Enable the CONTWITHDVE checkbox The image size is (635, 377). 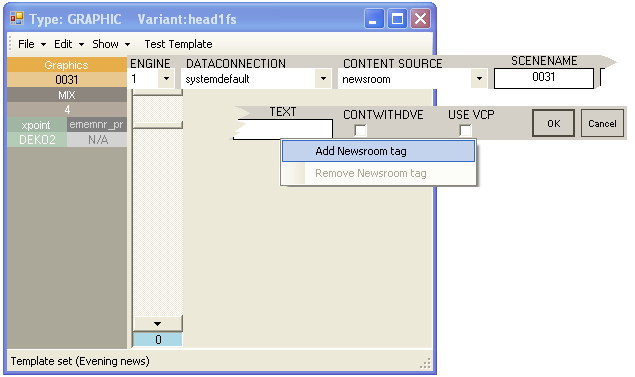[360, 130]
